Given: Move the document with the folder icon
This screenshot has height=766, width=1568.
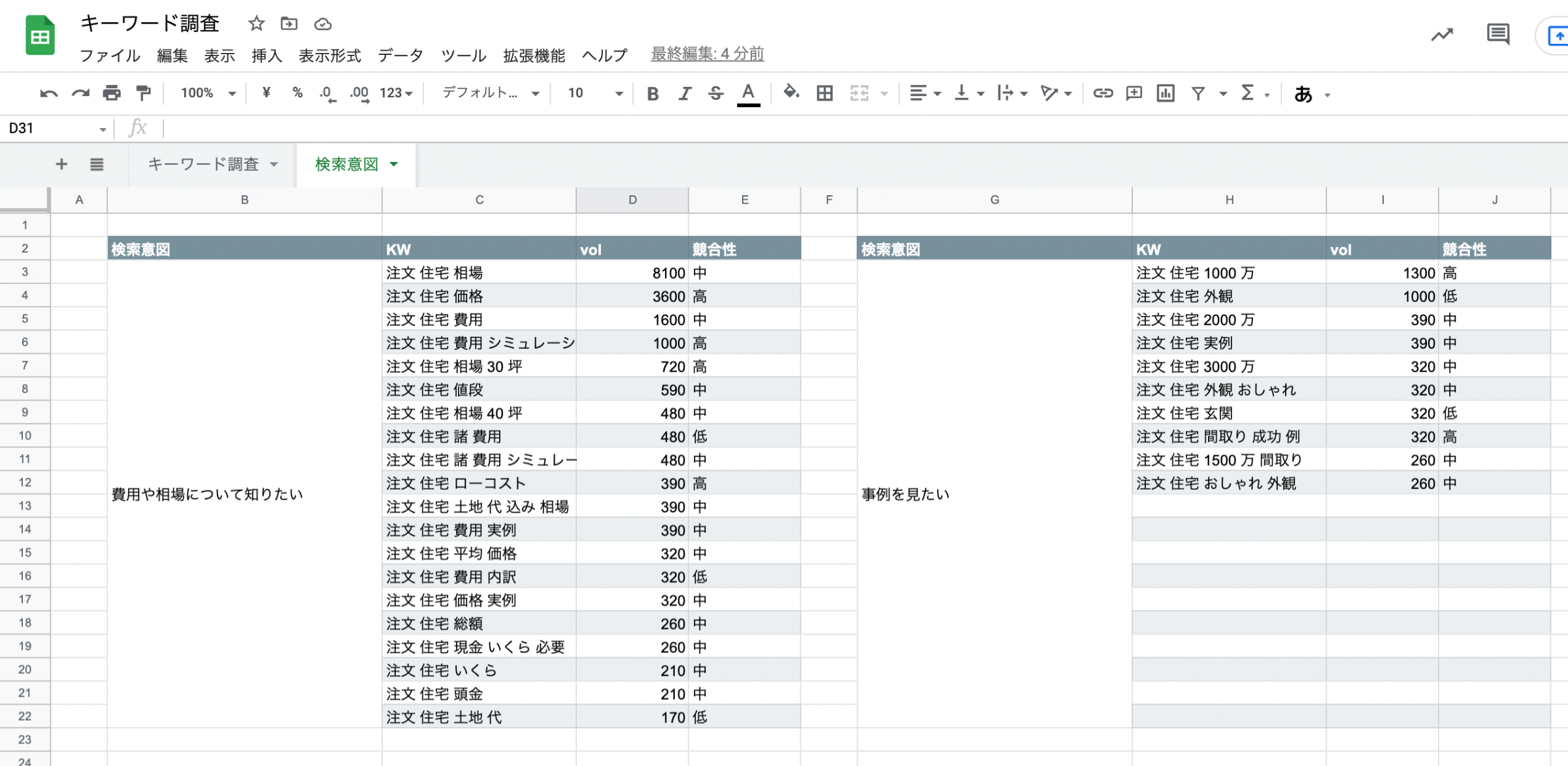Looking at the screenshot, I should 289,24.
